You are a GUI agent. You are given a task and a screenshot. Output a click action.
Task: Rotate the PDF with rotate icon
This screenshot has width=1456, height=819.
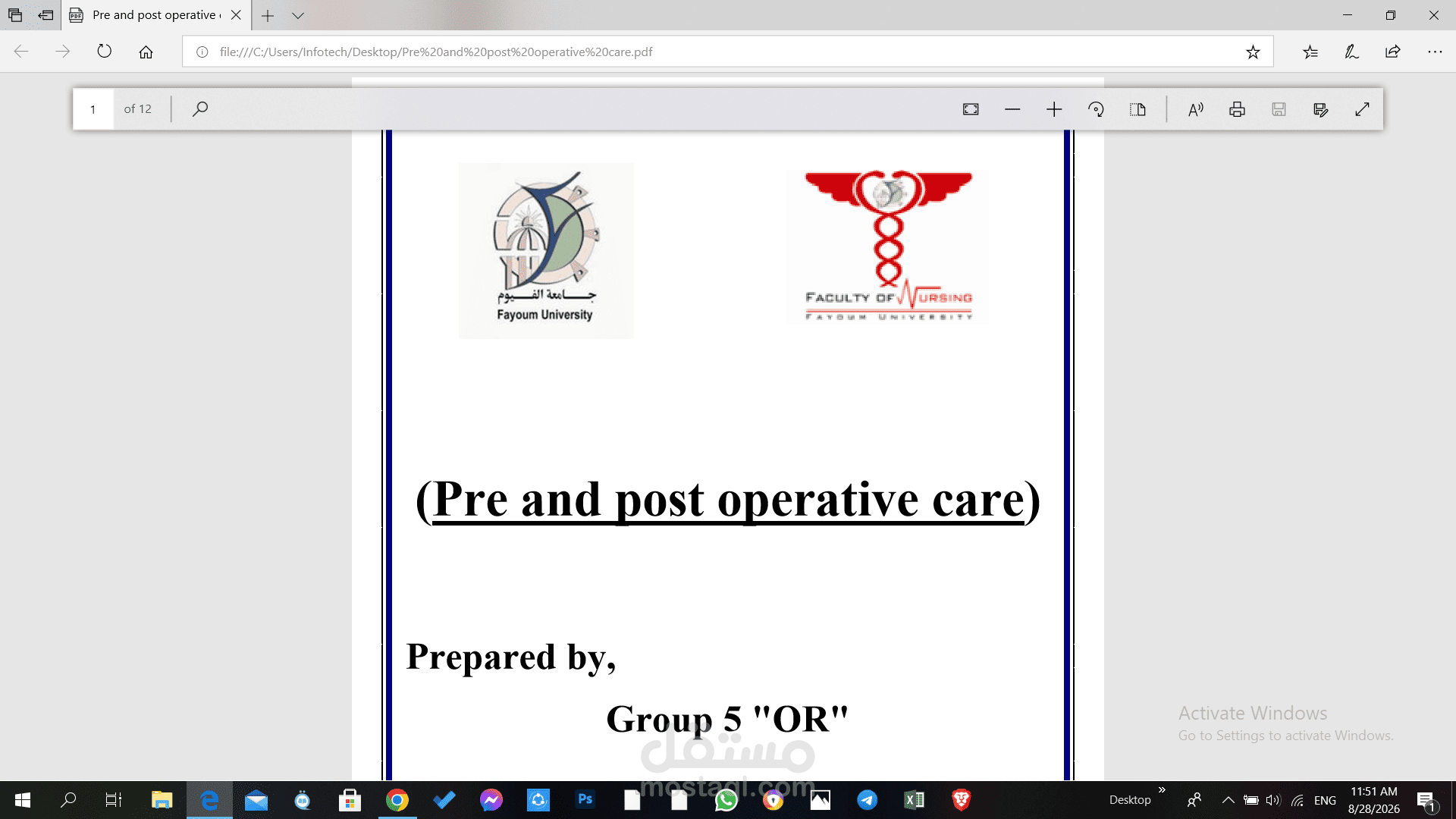pos(1096,109)
